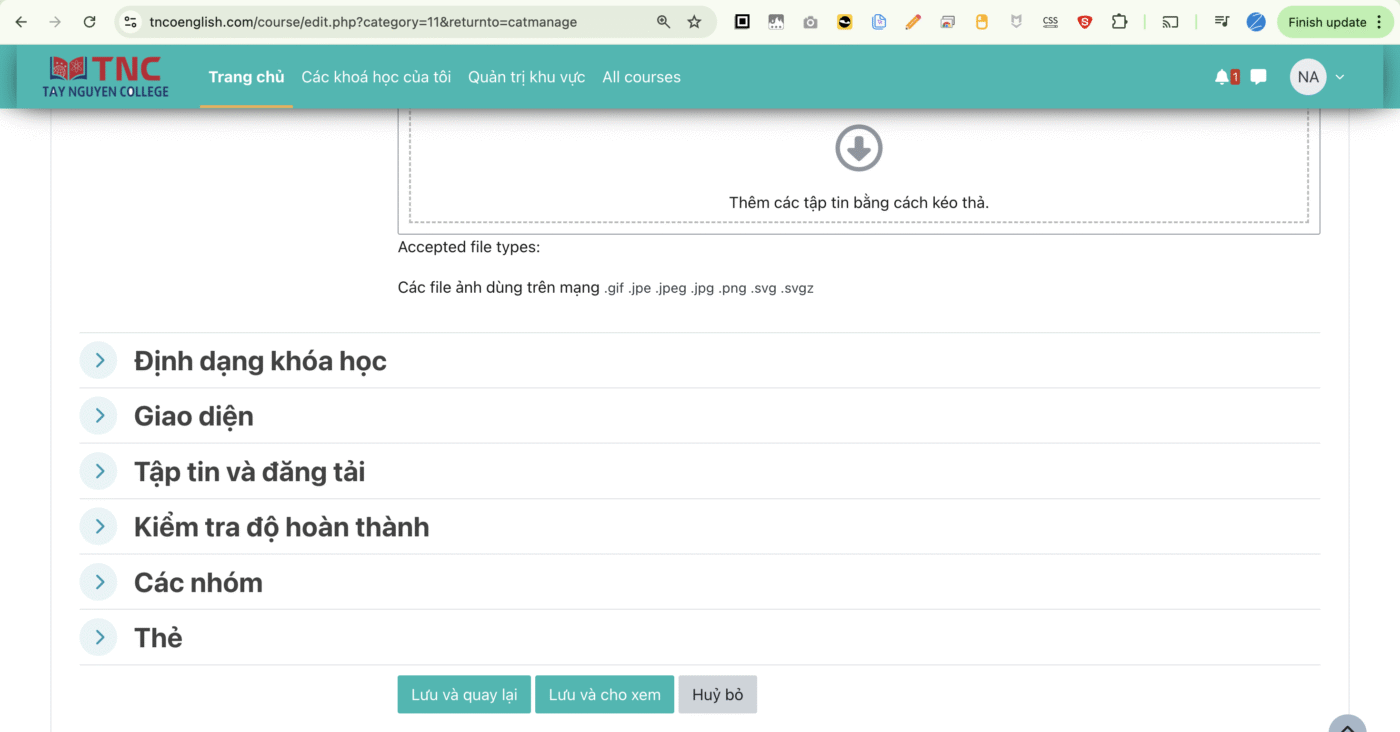
Task: Open the All courses menu item
Action: 641,77
